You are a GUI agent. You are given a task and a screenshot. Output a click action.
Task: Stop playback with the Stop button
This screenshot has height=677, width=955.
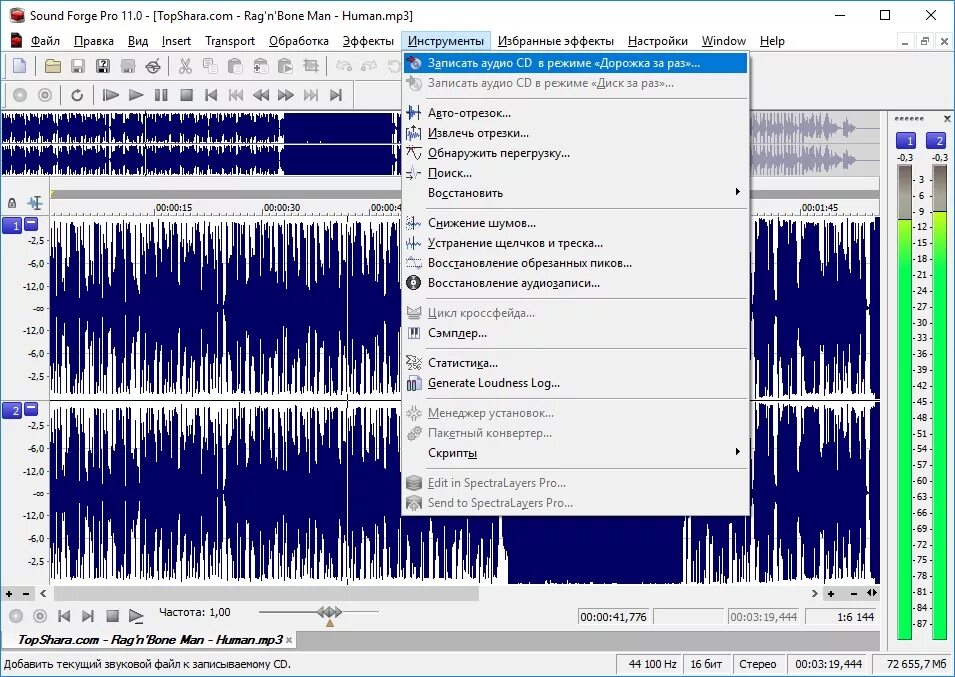pyautogui.click(x=186, y=95)
